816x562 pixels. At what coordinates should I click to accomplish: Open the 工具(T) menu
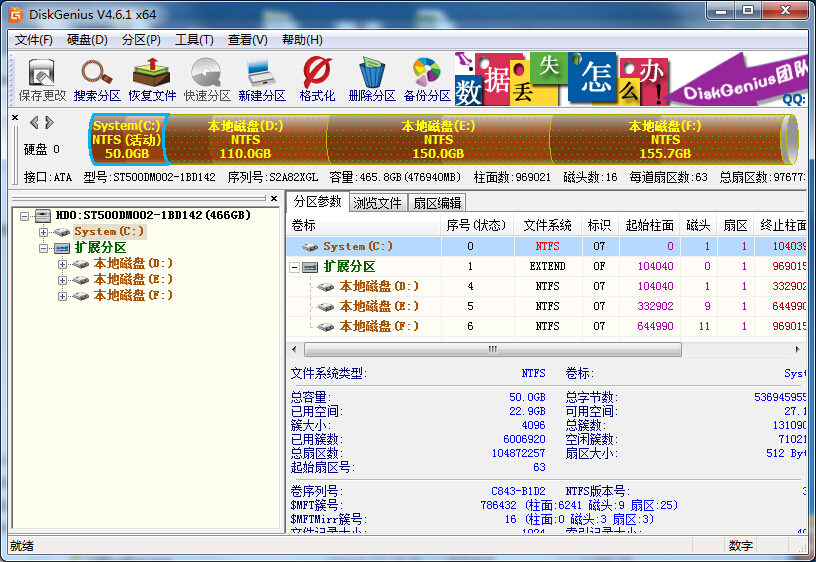pos(194,40)
